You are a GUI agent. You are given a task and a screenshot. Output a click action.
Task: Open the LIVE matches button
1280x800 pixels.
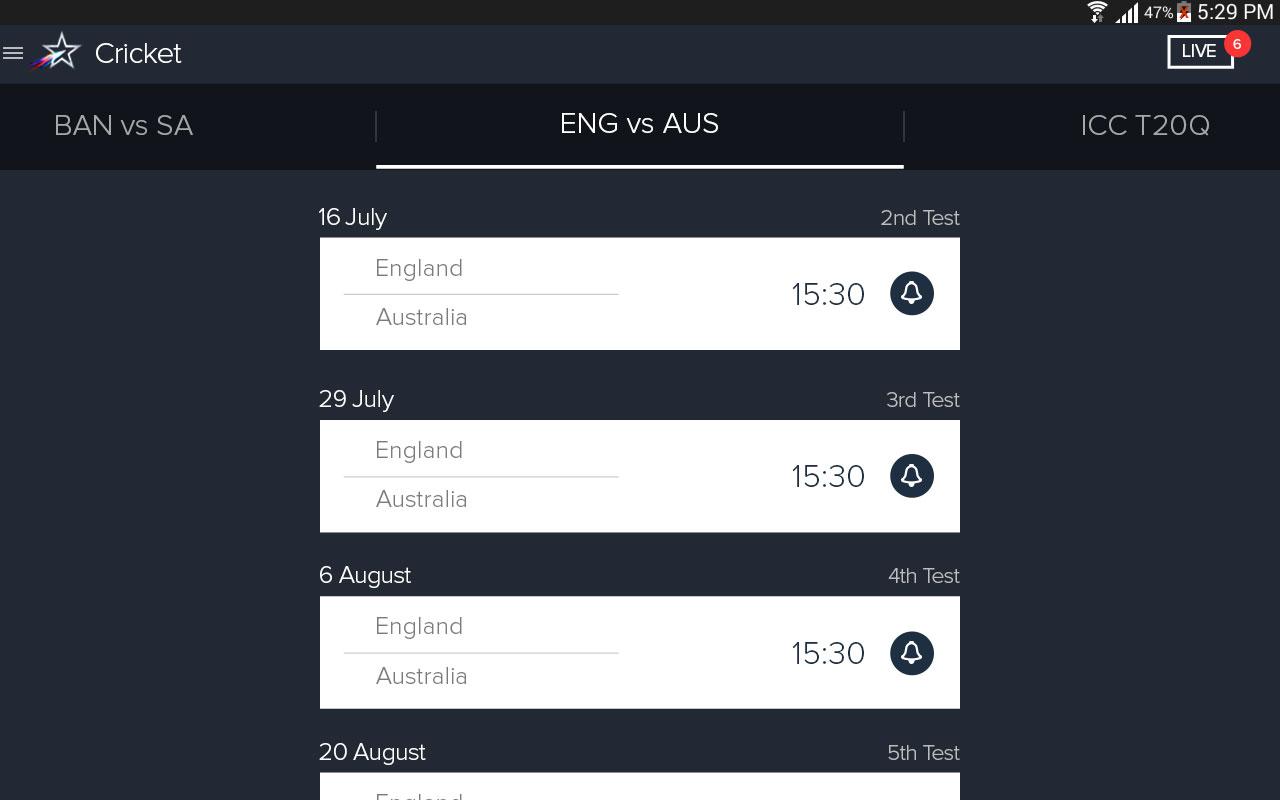1199,52
